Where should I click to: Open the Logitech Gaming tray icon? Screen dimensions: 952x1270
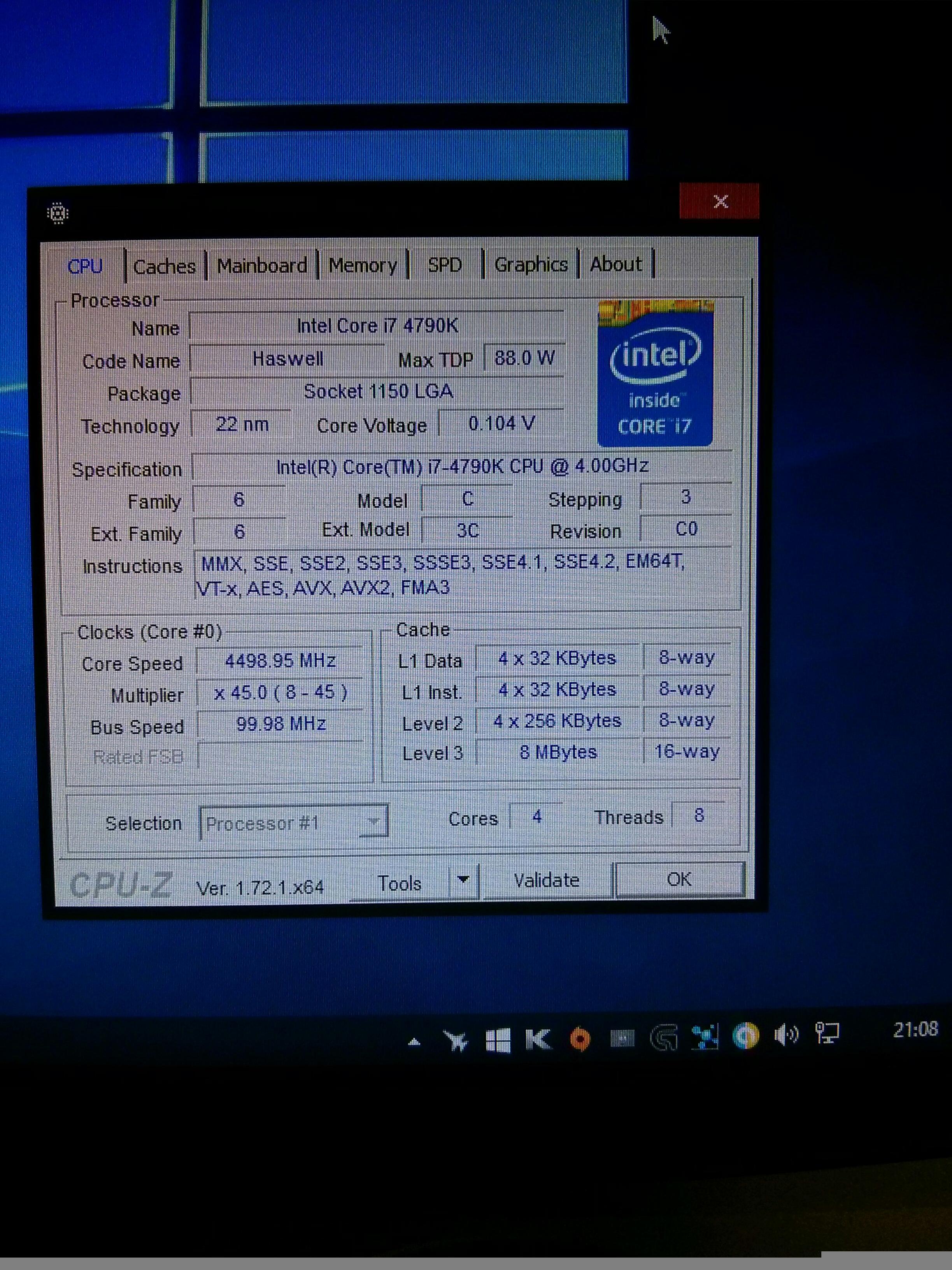pyautogui.click(x=664, y=1038)
